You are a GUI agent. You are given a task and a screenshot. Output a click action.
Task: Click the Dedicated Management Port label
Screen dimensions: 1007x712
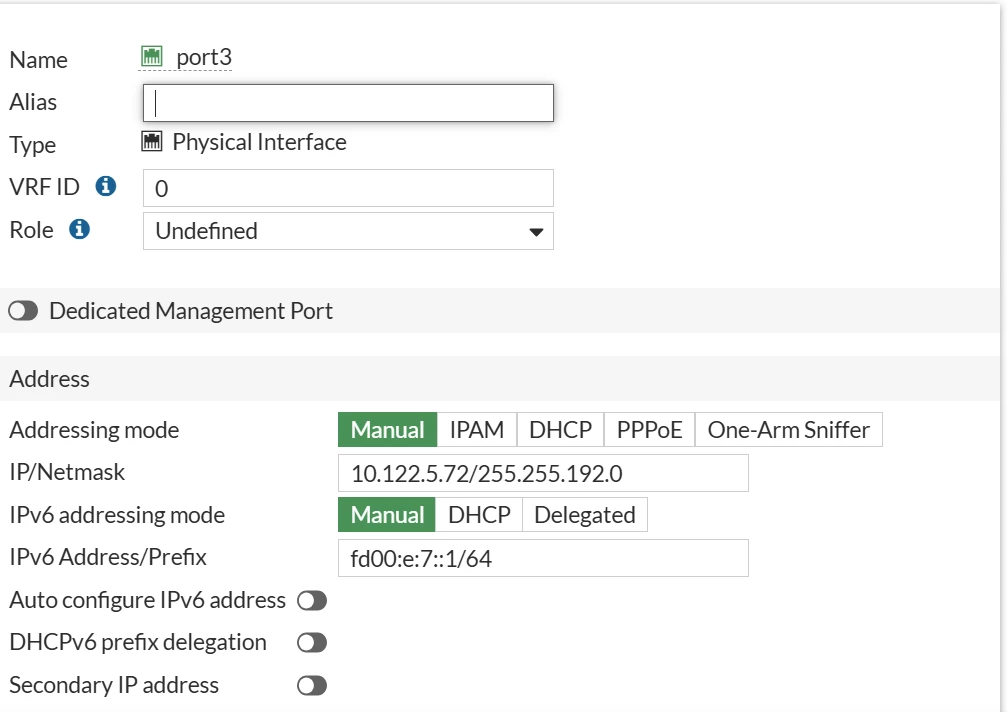191,311
